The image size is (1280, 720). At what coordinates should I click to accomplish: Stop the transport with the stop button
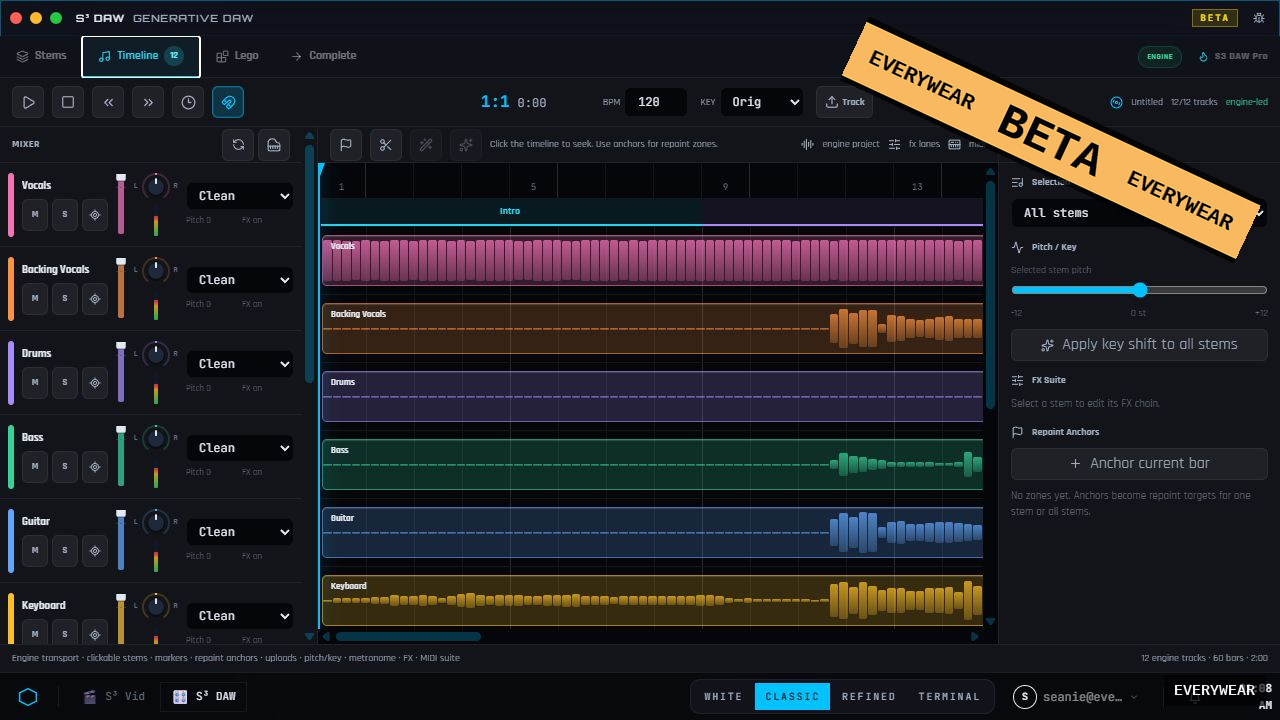pos(68,102)
